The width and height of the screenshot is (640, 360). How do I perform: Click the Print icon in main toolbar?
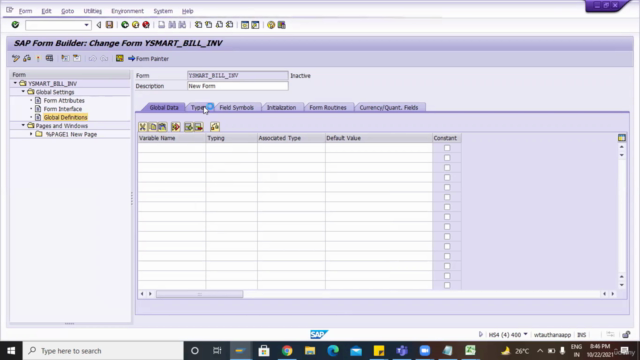(162, 25)
